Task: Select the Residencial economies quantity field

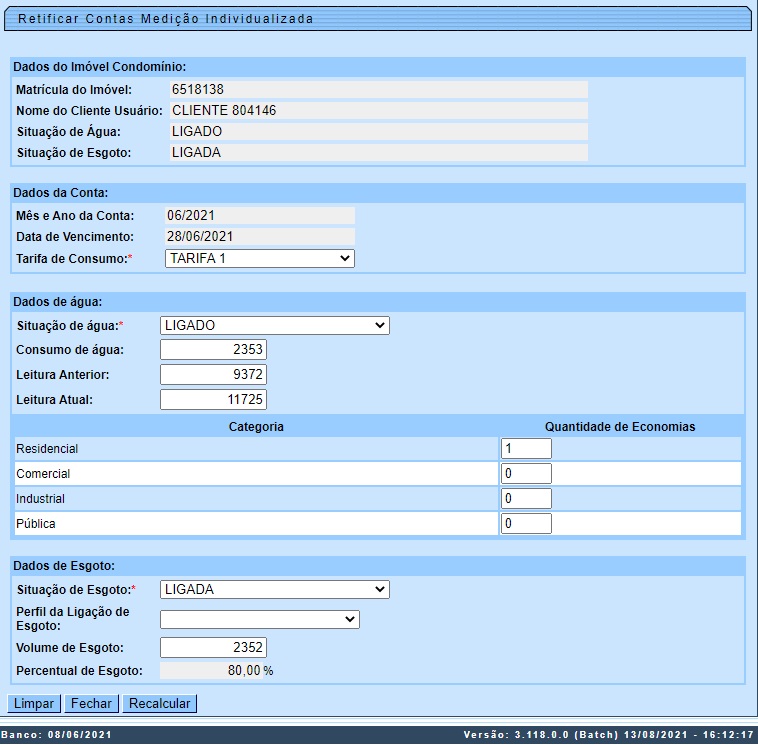Action: coord(526,448)
